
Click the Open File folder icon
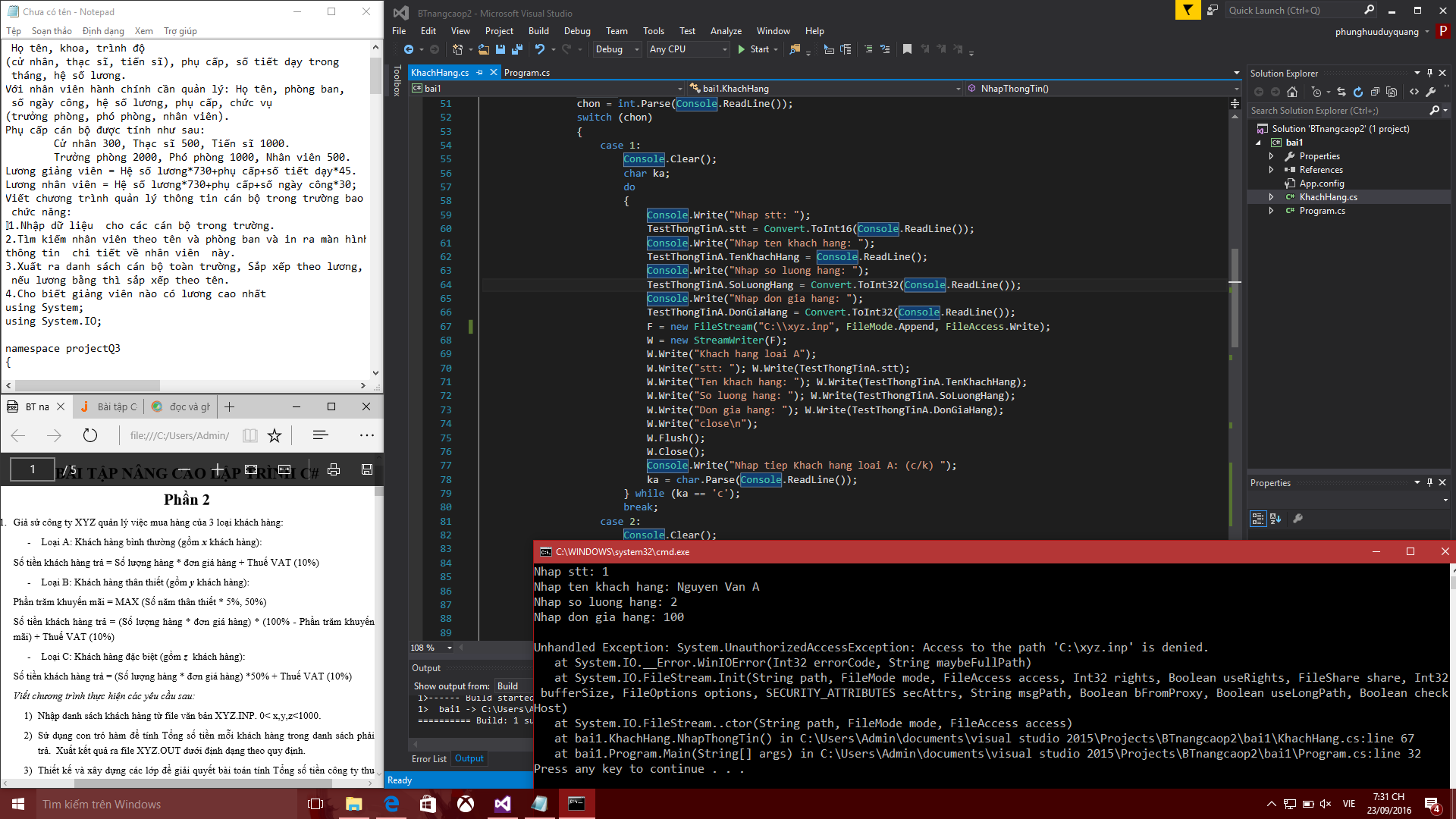click(x=483, y=49)
